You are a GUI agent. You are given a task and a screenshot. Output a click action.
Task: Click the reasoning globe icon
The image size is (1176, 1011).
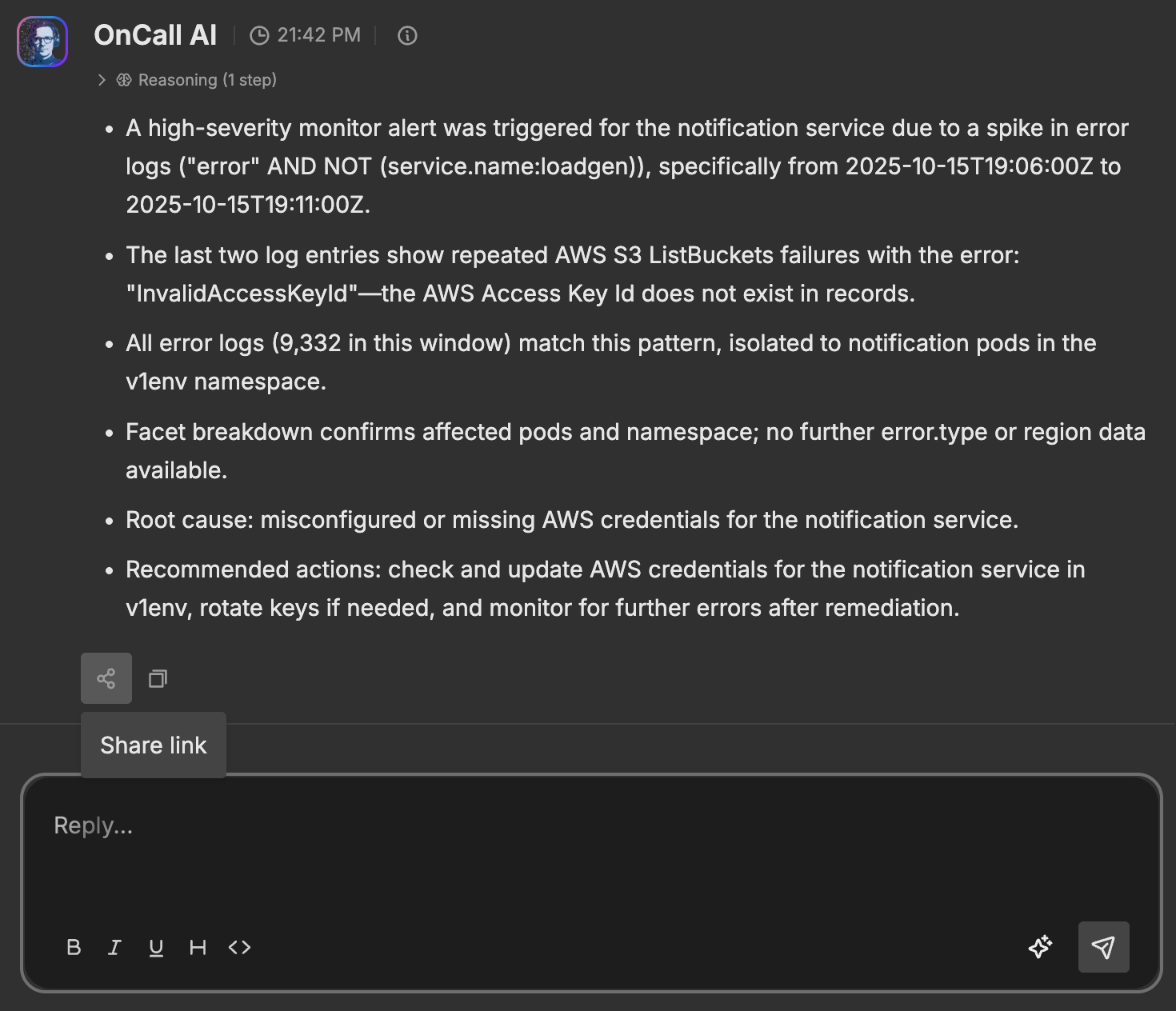tap(124, 79)
